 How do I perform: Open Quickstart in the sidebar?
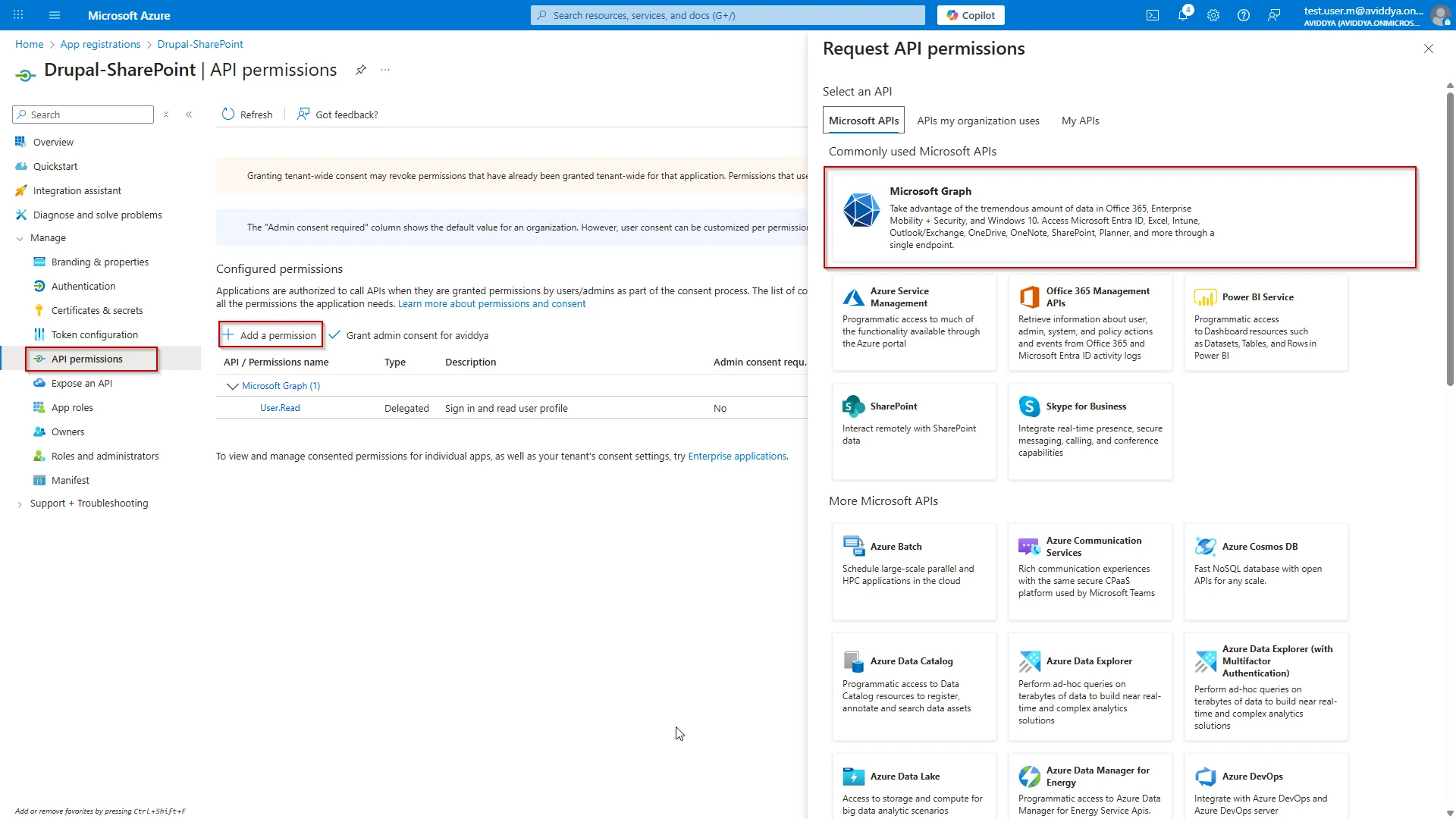(55, 166)
